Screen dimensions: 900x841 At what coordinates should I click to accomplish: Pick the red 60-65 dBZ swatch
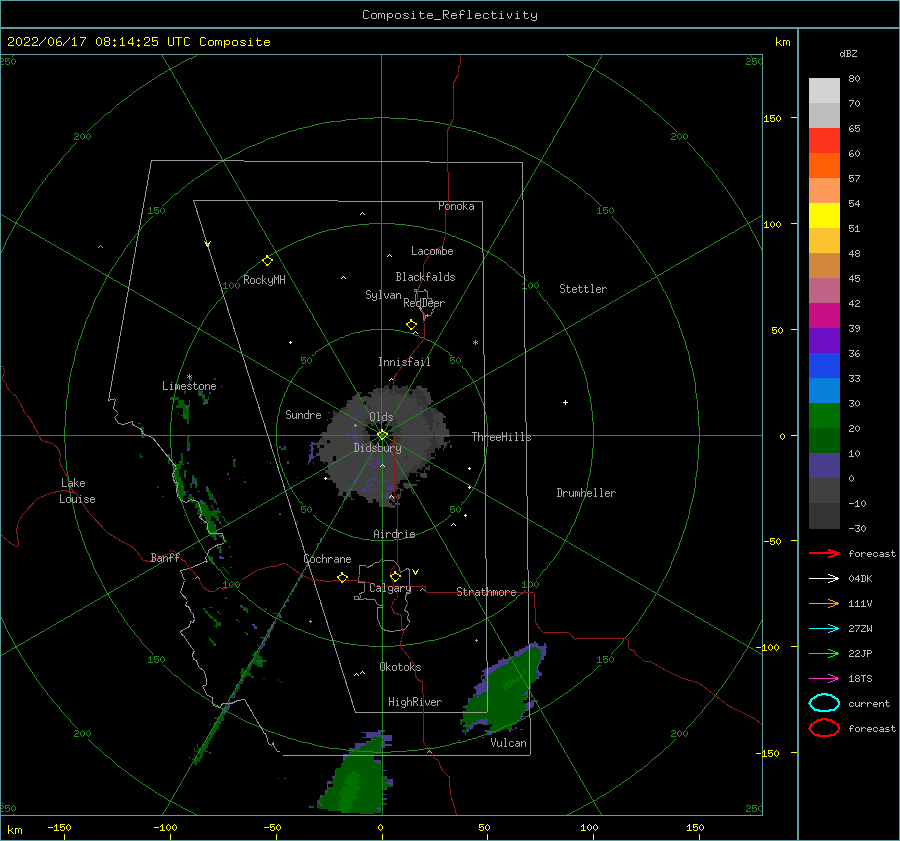(x=824, y=141)
